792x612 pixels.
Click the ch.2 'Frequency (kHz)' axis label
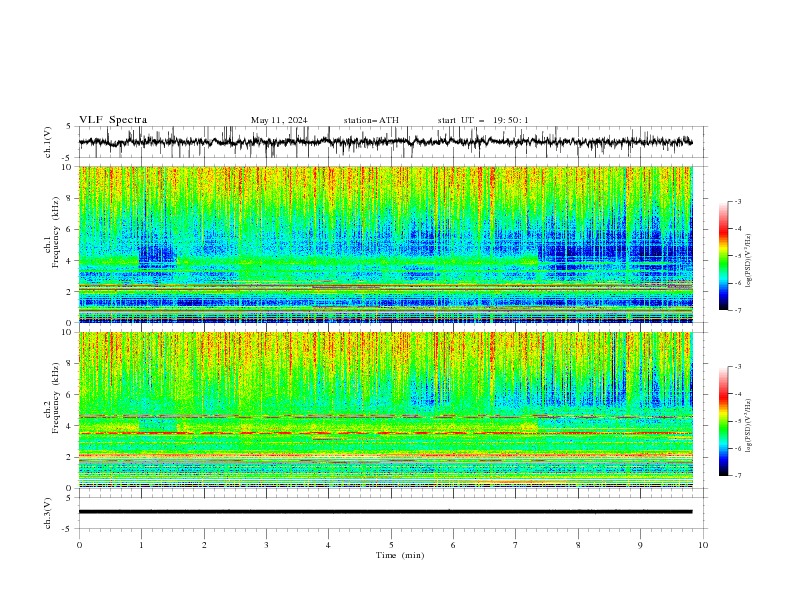[x=55, y=398]
